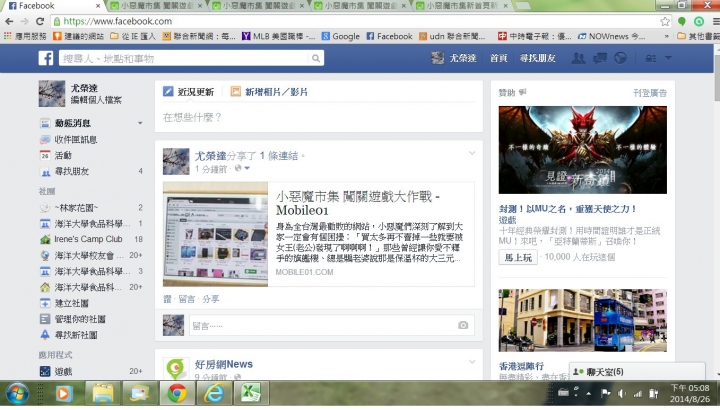This screenshot has width=720, height=410.
Task: Open the options chevron on 好房網News post
Action: 472,362
